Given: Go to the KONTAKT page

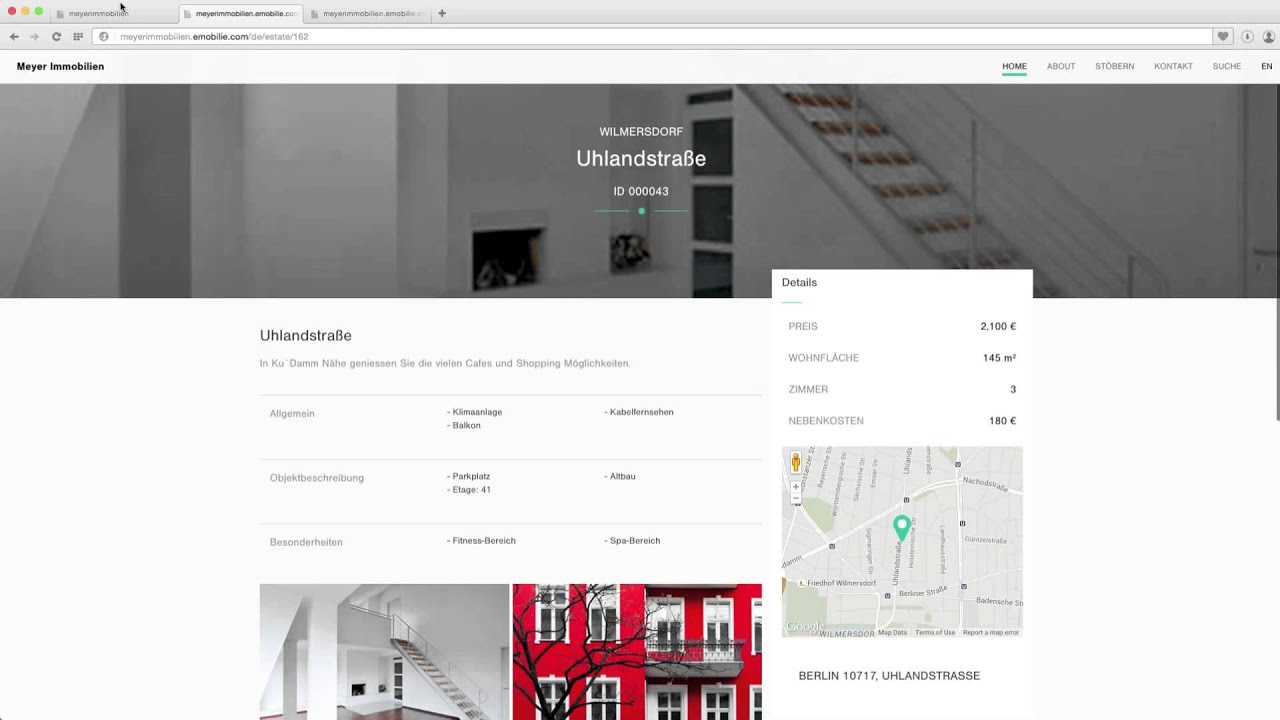Looking at the screenshot, I should click(x=1173, y=66).
